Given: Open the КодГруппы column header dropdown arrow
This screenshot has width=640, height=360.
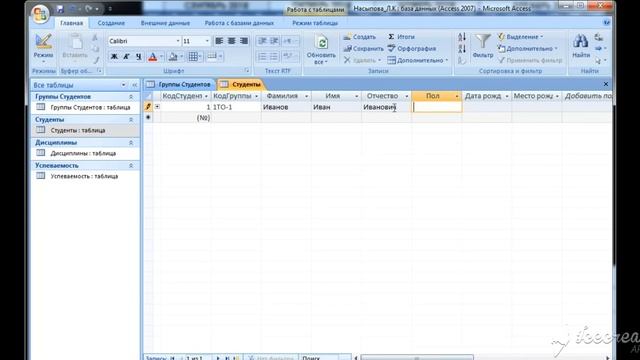Looking at the screenshot, I should [256, 96].
